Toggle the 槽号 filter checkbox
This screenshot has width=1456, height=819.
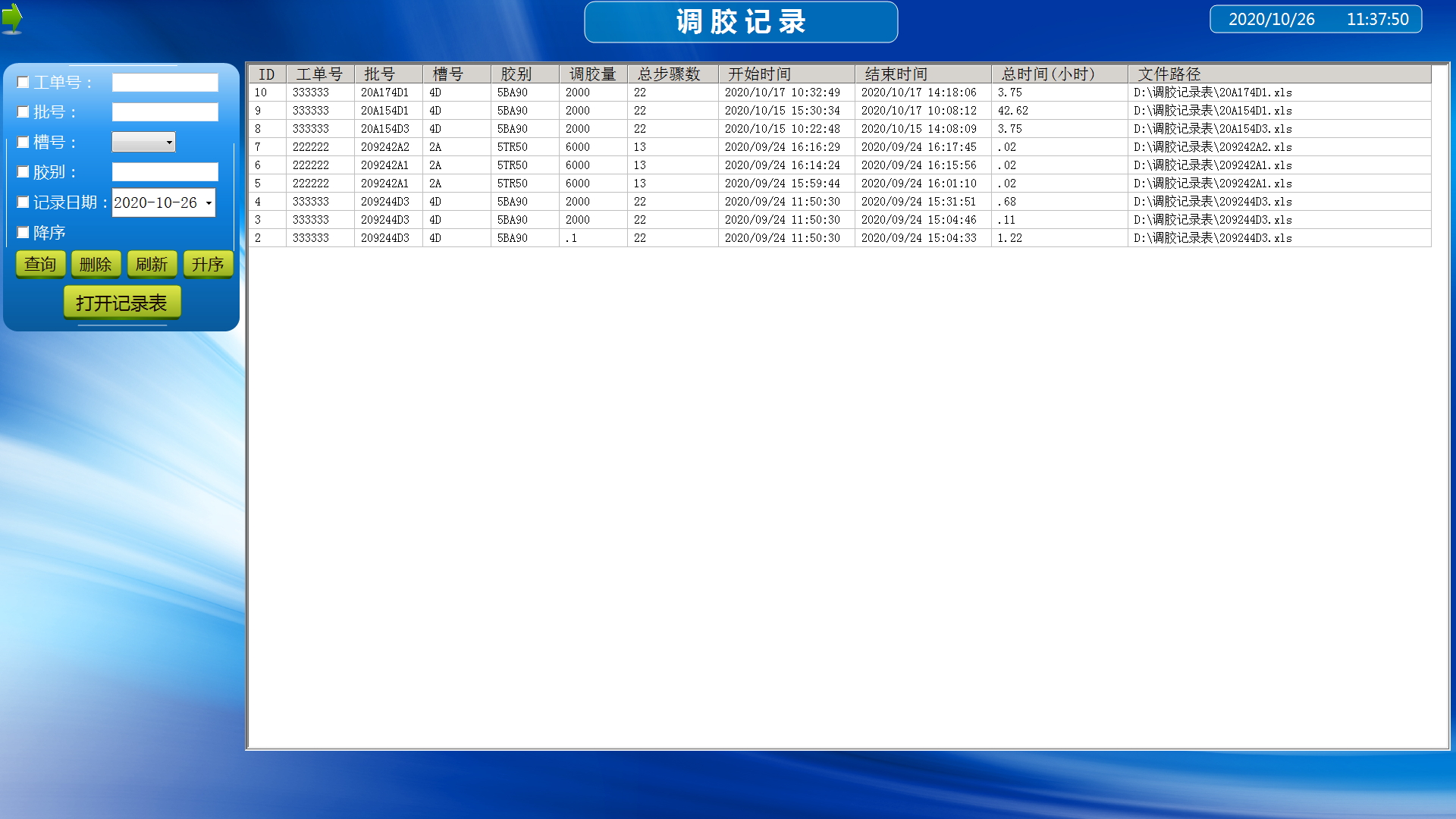click(24, 143)
